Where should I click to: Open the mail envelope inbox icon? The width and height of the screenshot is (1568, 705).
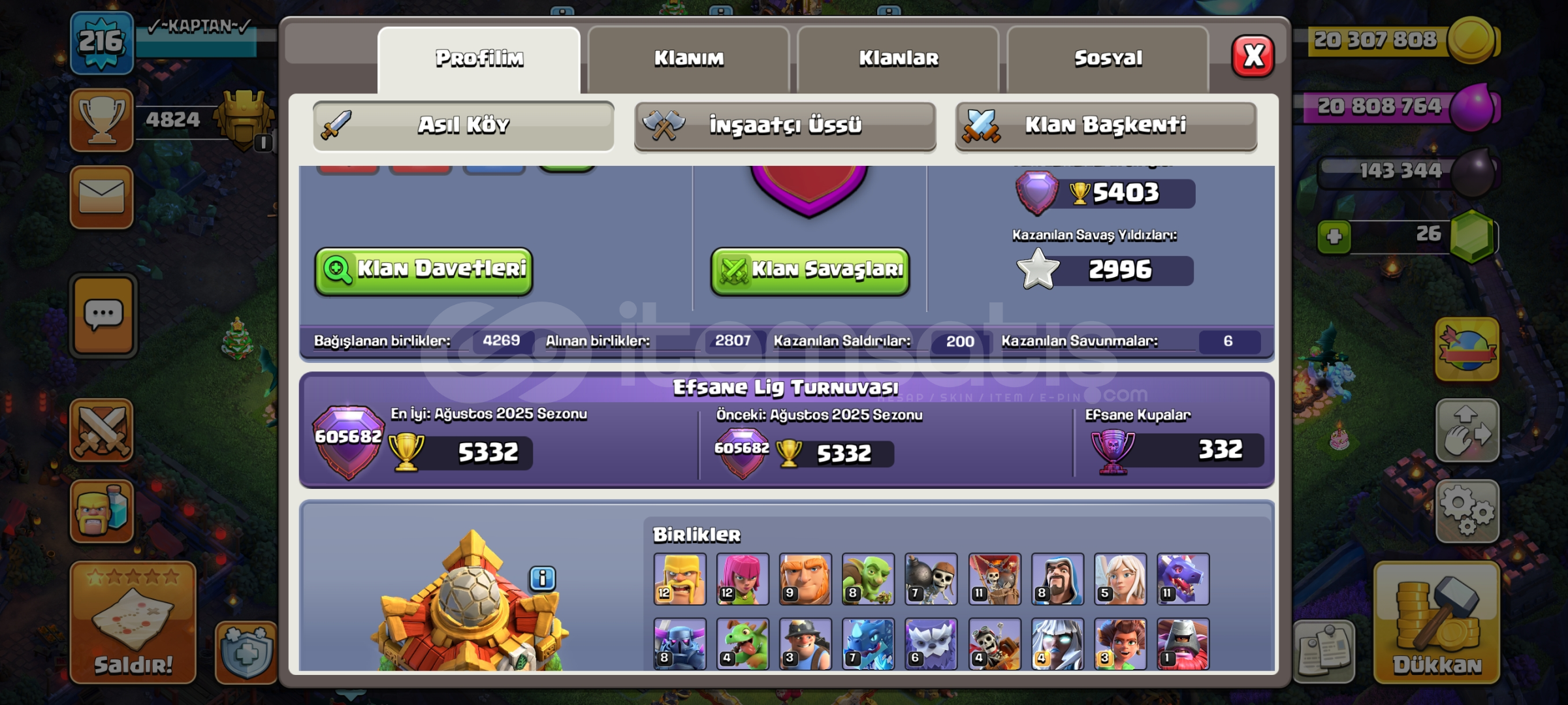click(x=101, y=196)
